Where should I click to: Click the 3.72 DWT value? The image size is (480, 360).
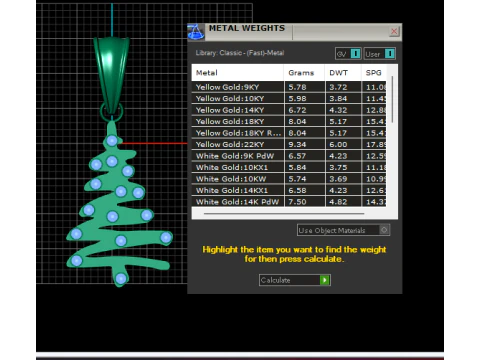pos(338,87)
